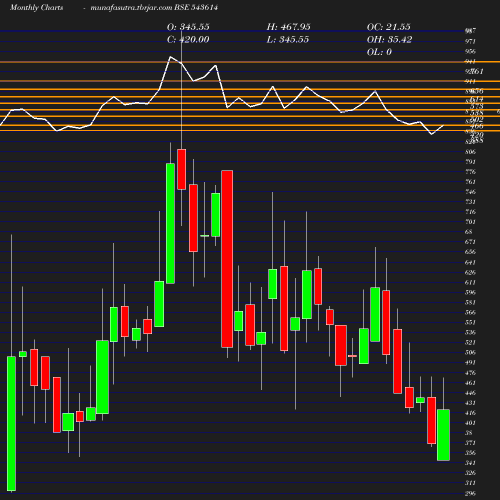The height and width of the screenshot is (500, 500).
Task: Click price axis label 506
Action: pos(470,352)
